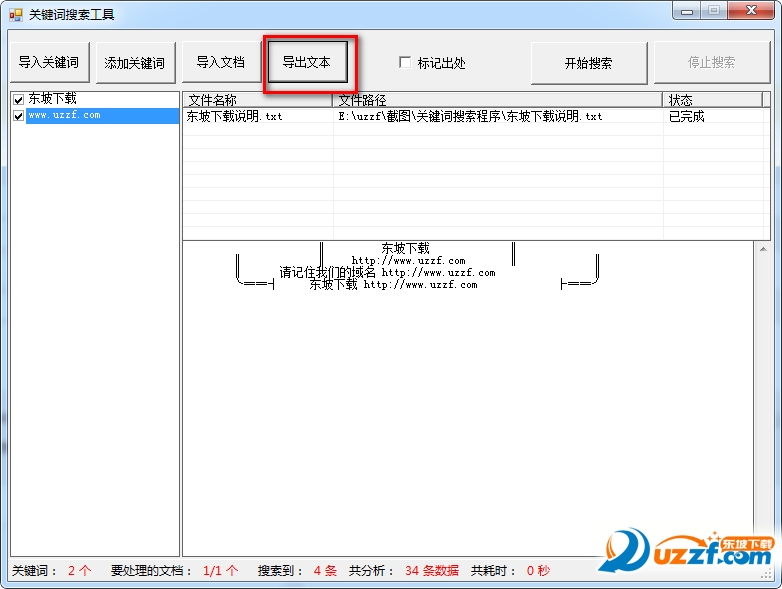Viewport: 782px width, 589px height.
Task: Start the search with 开始搜索
Action: point(588,63)
